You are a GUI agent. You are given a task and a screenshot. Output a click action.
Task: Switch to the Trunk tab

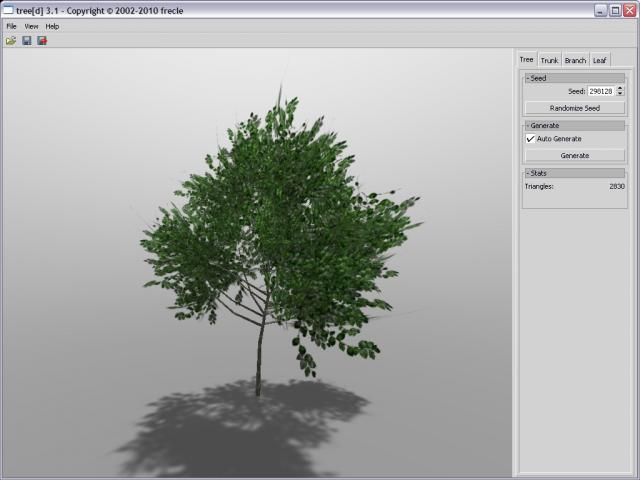point(549,61)
